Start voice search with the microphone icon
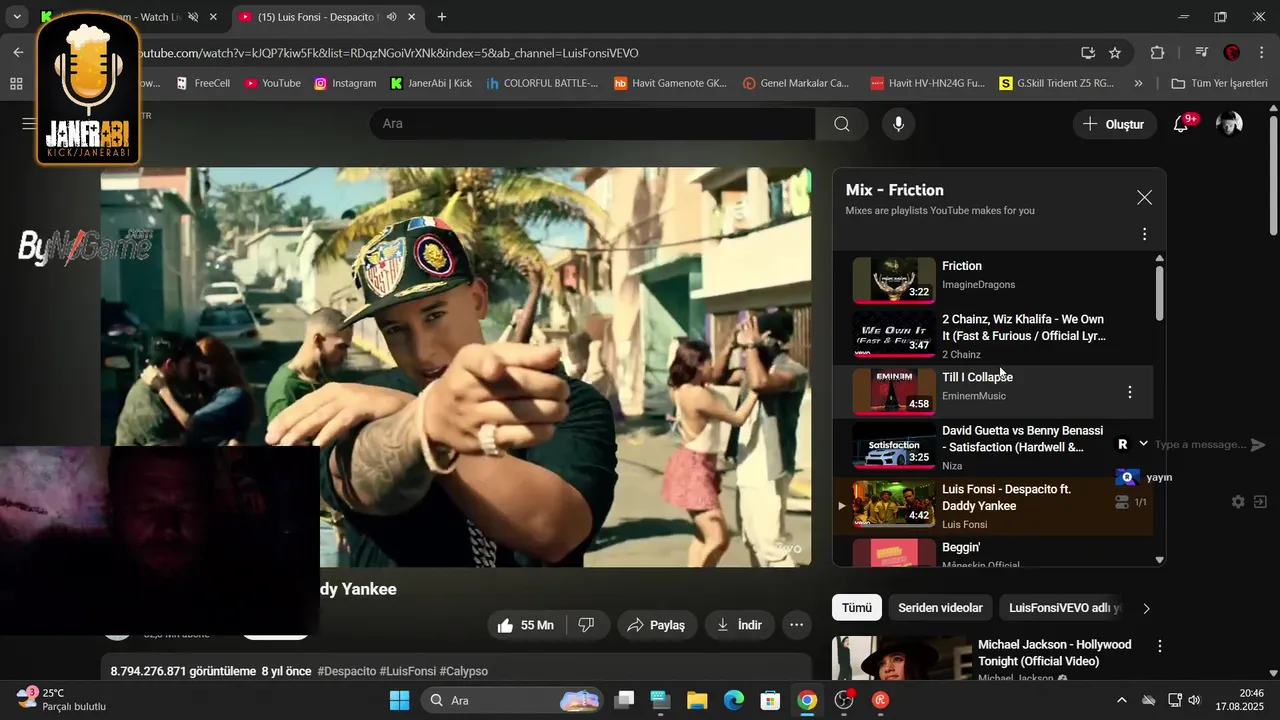The width and height of the screenshot is (1280, 720). click(x=898, y=124)
